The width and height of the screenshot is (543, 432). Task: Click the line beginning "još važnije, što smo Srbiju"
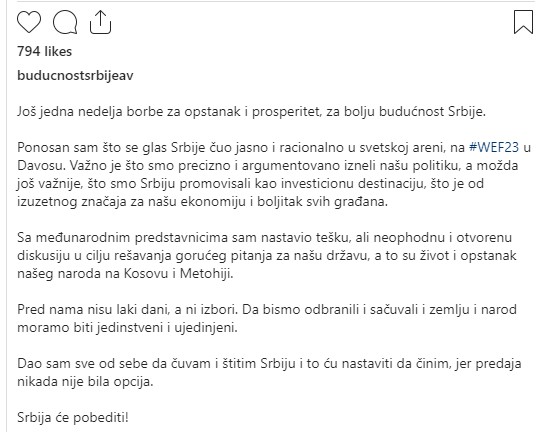pos(250,184)
